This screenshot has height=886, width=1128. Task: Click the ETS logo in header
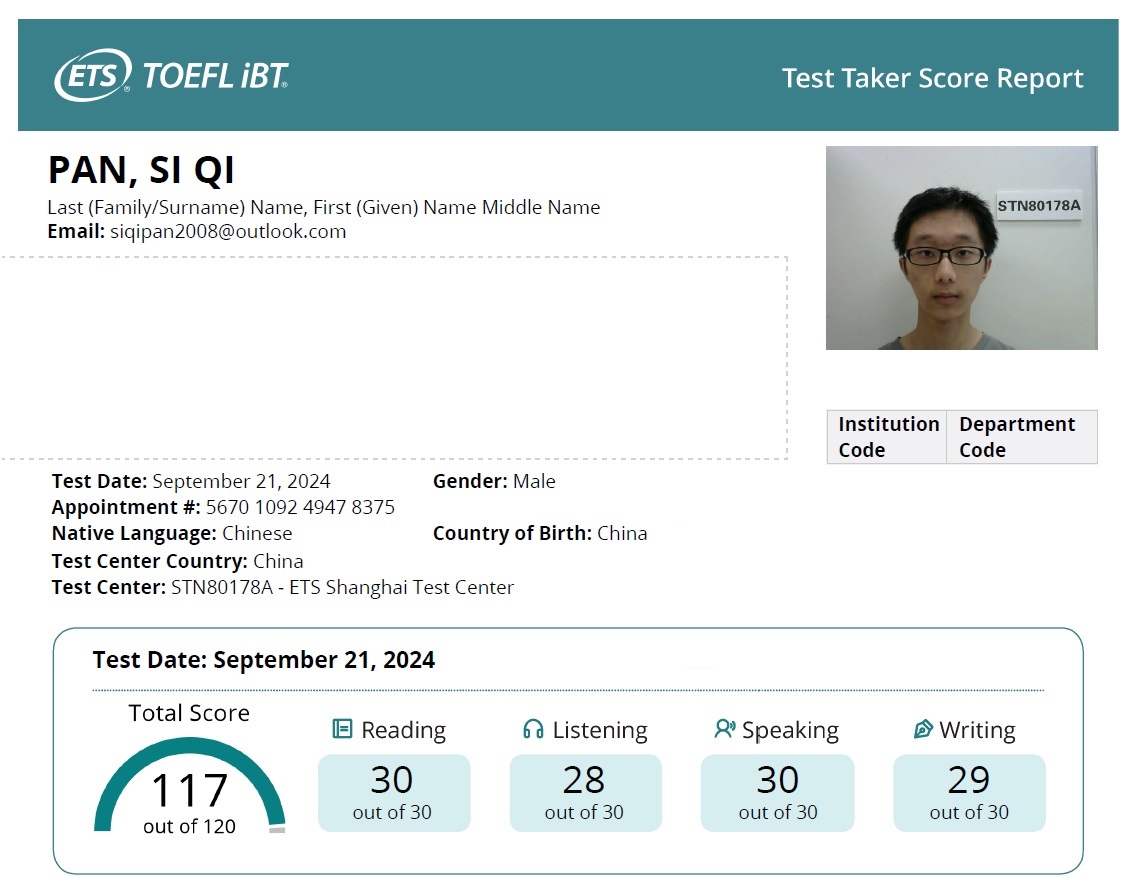pos(93,75)
